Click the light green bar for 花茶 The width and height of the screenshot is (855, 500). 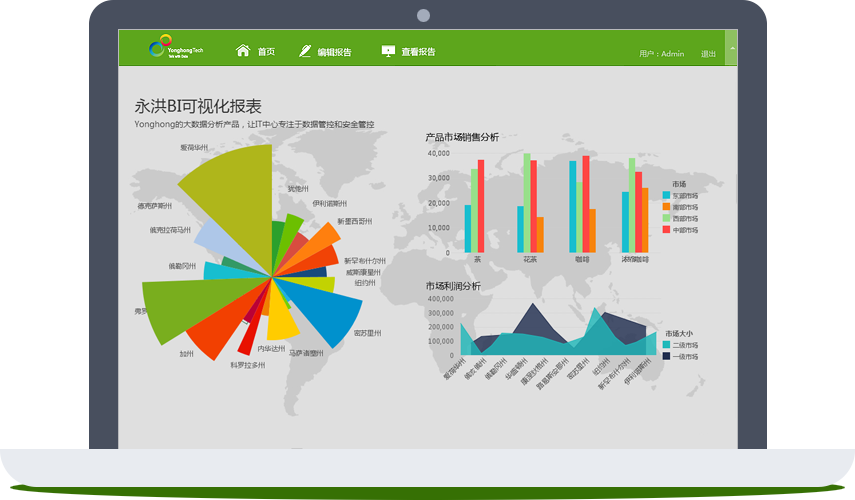(527, 203)
